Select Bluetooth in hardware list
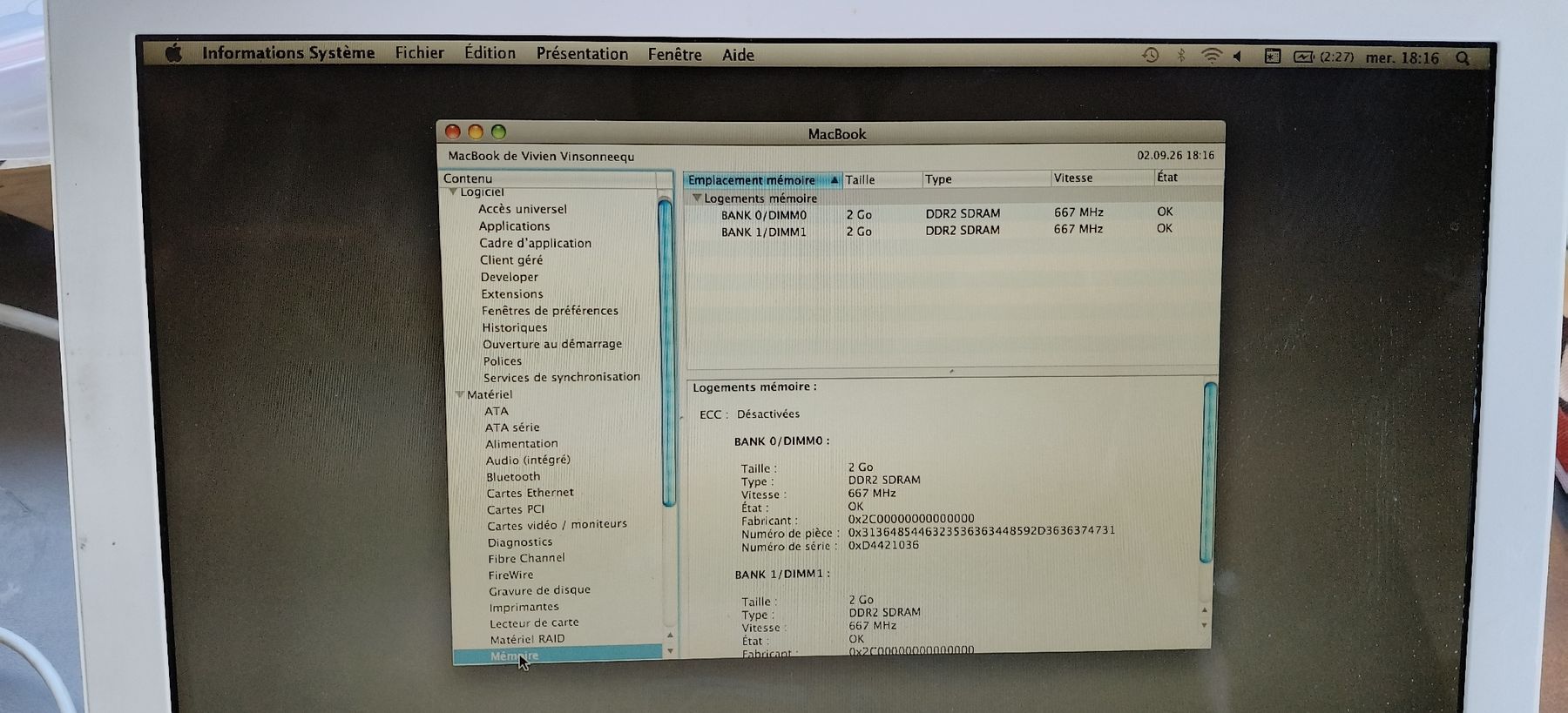Image resolution: width=1568 pixels, height=713 pixels. click(513, 476)
